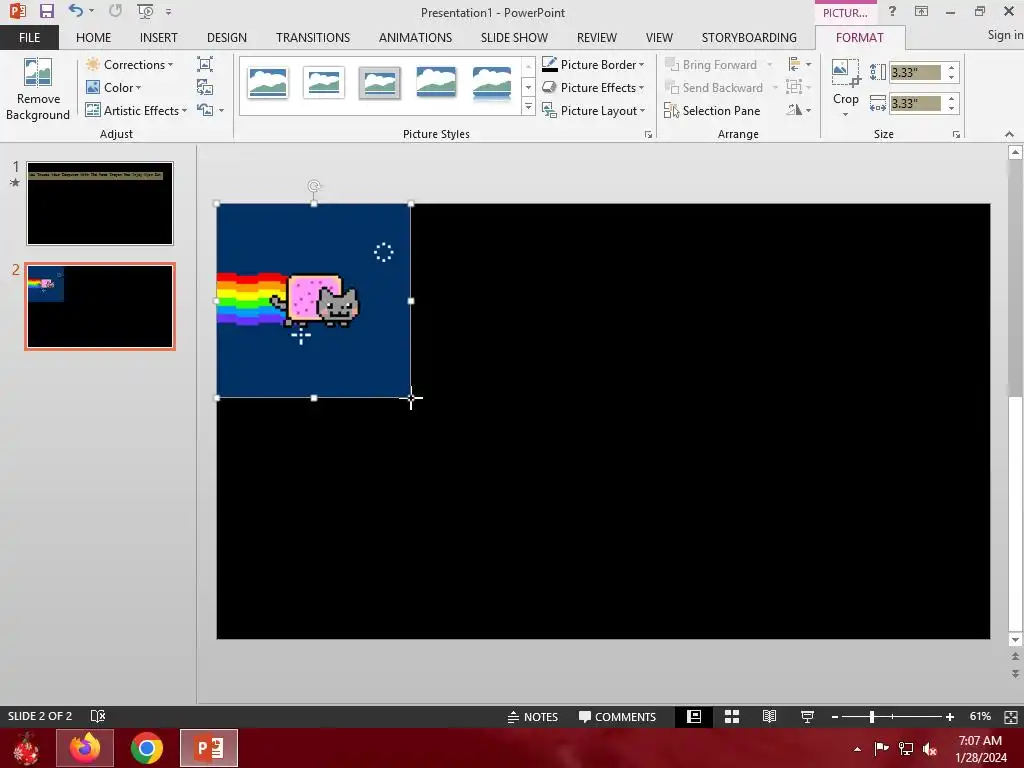Open the Picture Layout dropdown
Screen dimensions: 1024x768
click(x=593, y=110)
